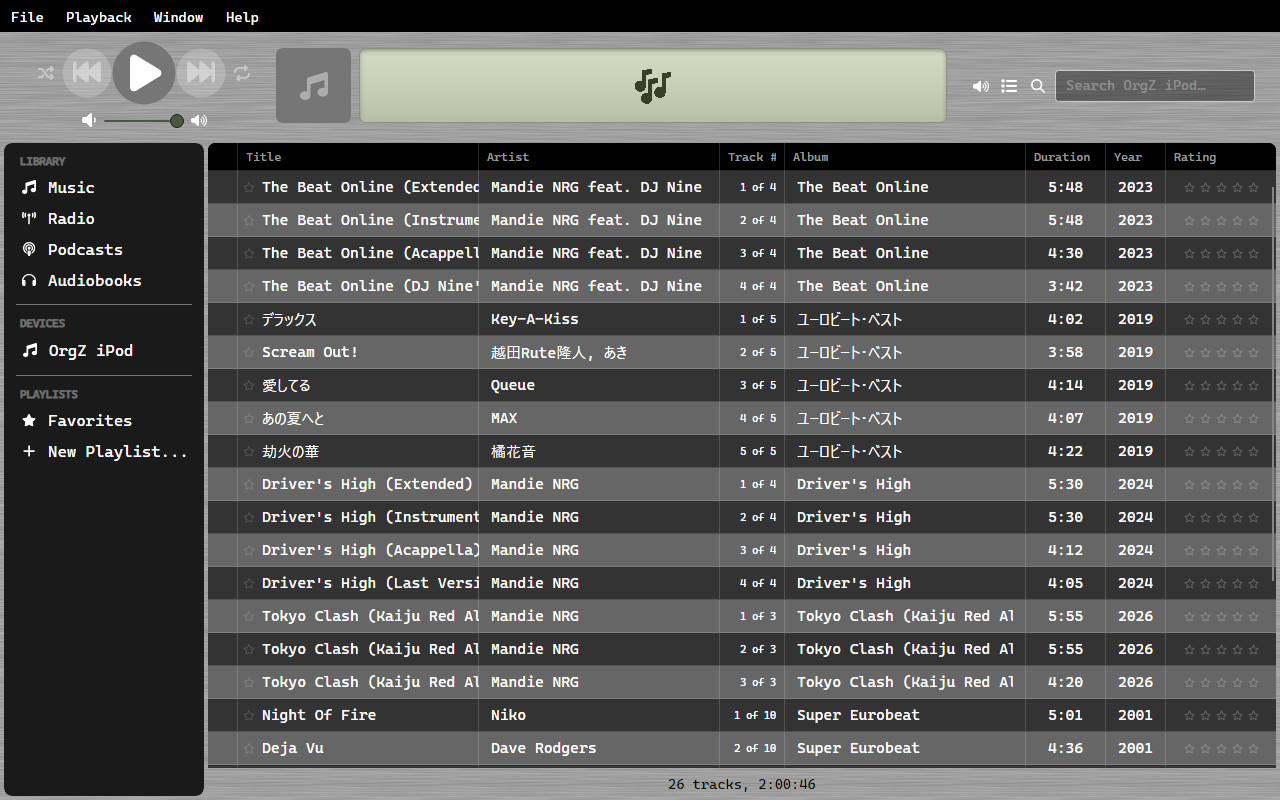Toggle shuffle playback icon
The image size is (1280, 800).
point(46,73)
